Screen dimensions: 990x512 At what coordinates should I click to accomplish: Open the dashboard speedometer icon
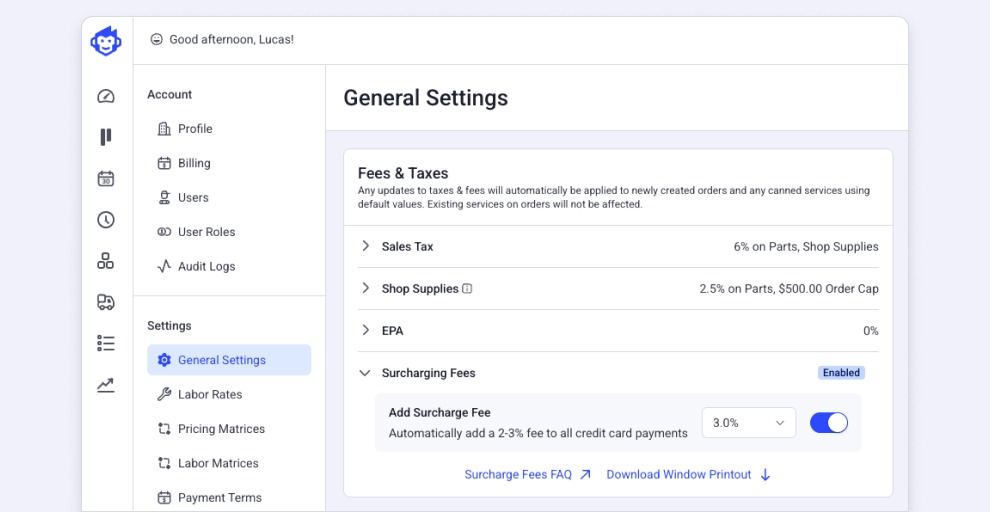coord(105,96)
